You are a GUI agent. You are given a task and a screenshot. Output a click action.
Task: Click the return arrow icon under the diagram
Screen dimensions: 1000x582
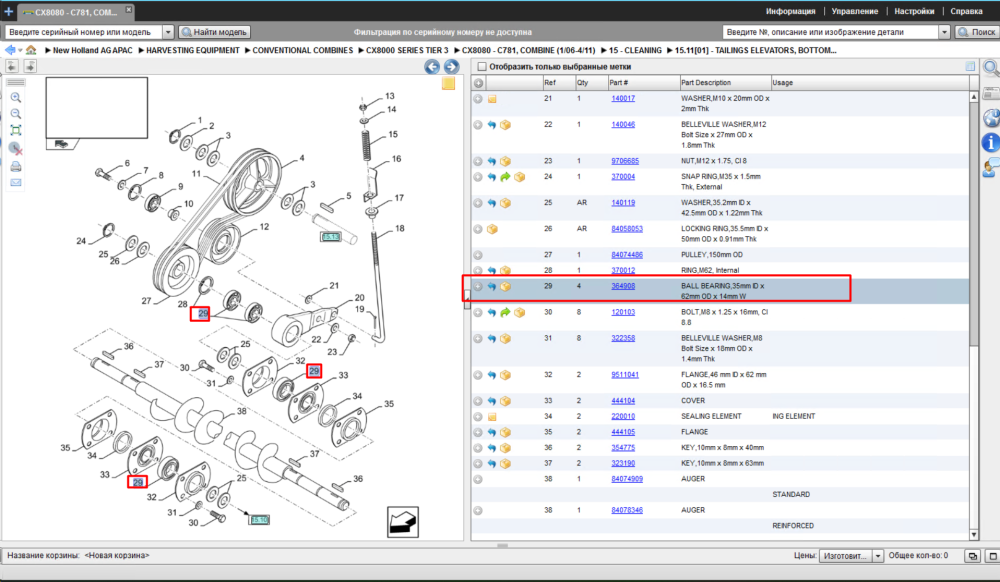[x=403, y=522]
